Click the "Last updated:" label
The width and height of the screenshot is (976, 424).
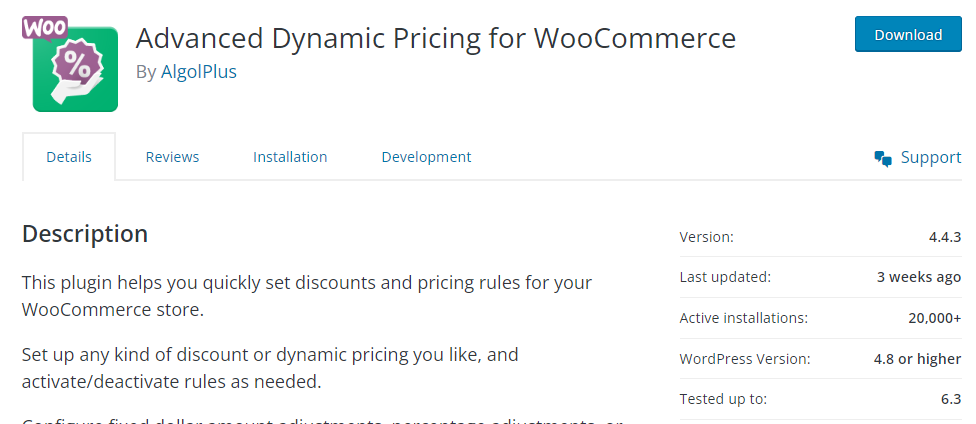(x=725, y=277)
